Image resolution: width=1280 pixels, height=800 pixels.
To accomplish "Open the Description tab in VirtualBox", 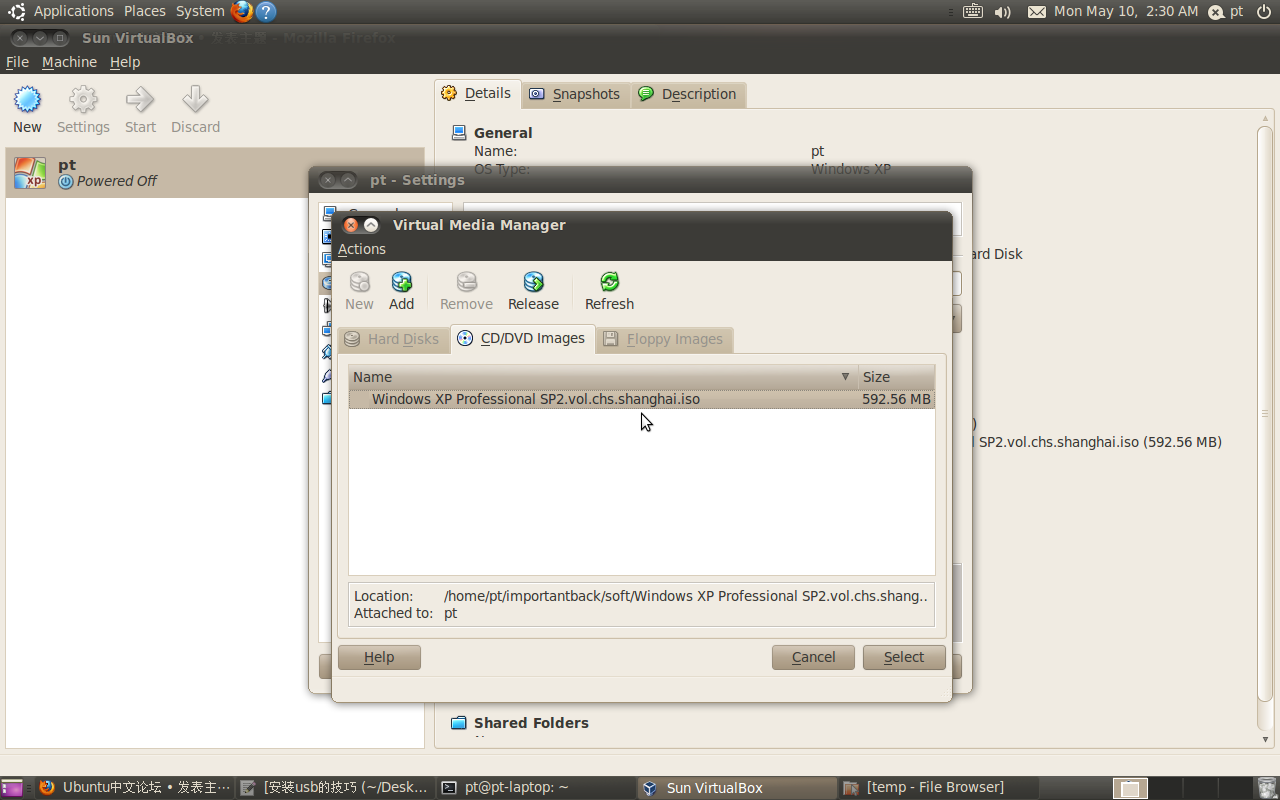I will click(688, 94).
